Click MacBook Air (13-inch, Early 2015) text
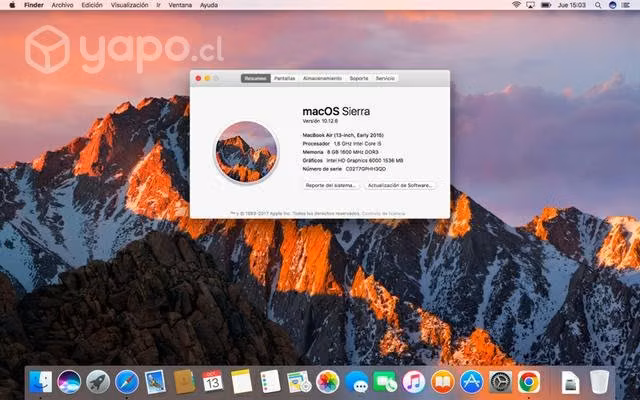The height and width of the screenshot is (400, 640). [x=343, y=135]
